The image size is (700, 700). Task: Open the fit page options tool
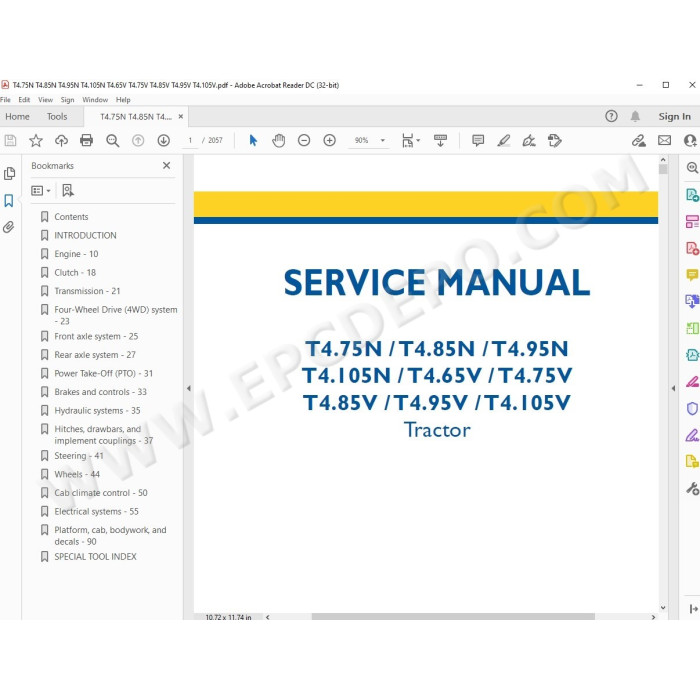[411, 141]
